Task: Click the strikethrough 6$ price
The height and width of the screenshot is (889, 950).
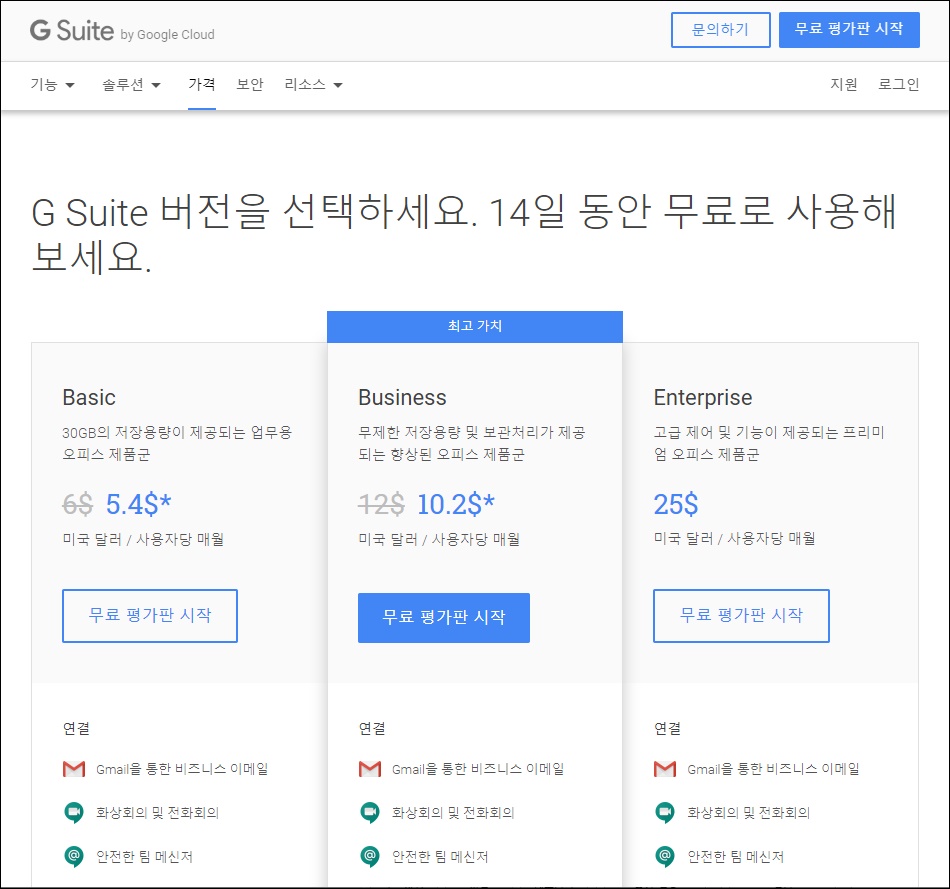Action: (78, 504)
